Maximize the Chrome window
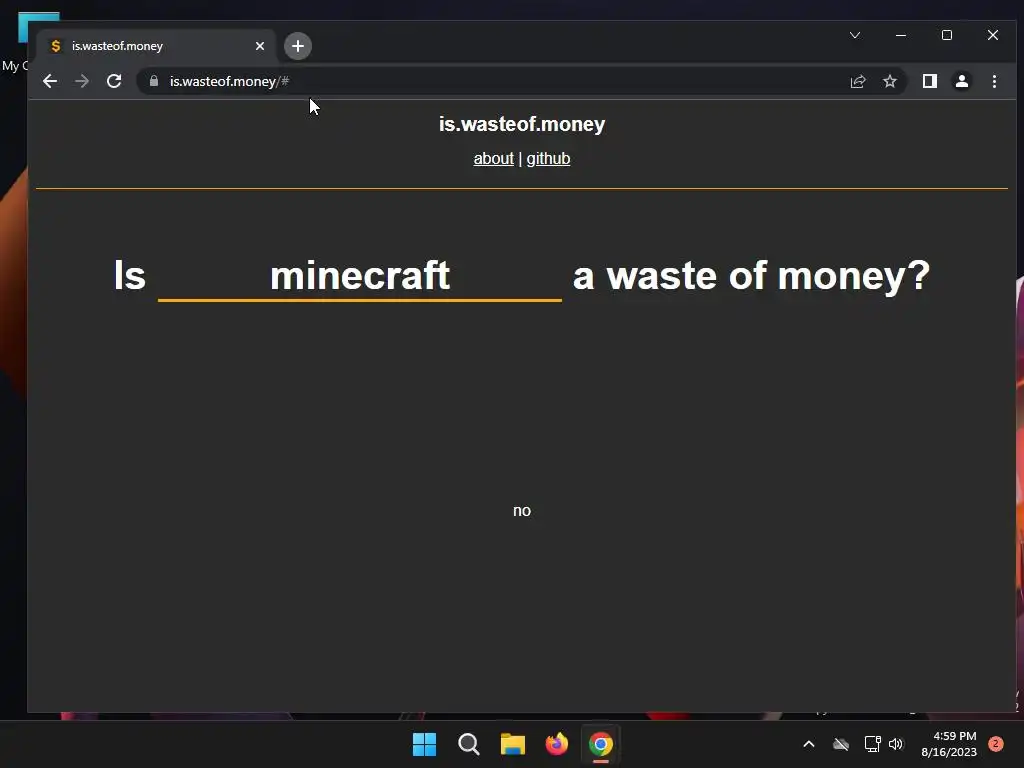Image resolution: width=1024 pixels, height=768 pixels. pos(947,35)
